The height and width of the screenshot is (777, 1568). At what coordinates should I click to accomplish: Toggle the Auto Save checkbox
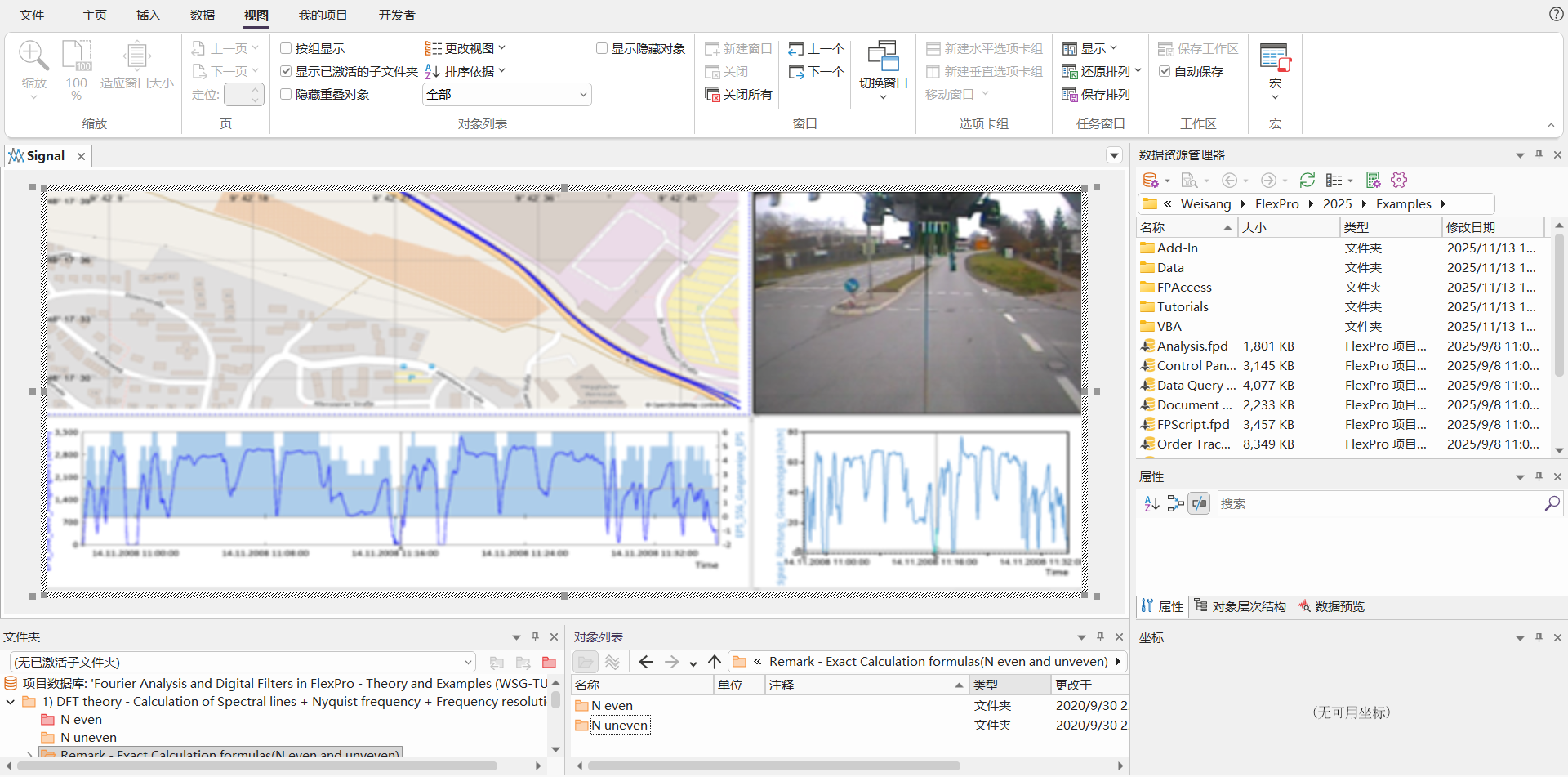[x=1165, y=72]
